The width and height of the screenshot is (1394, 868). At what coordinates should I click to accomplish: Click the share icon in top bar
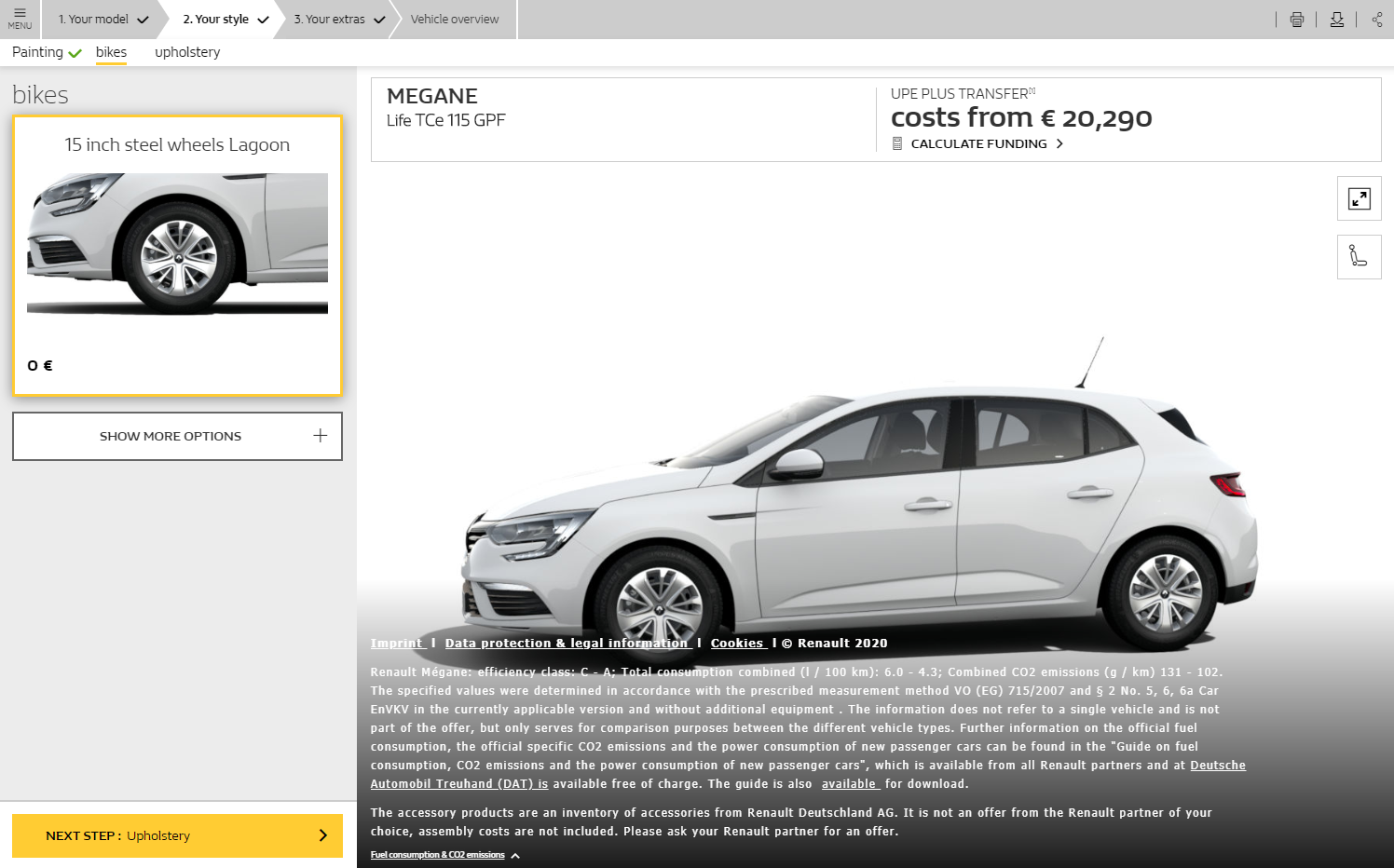pos(1376,20)
